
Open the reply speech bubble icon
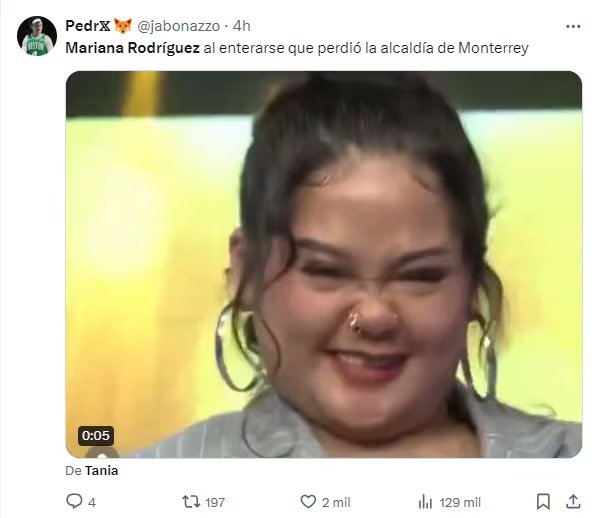74,501
